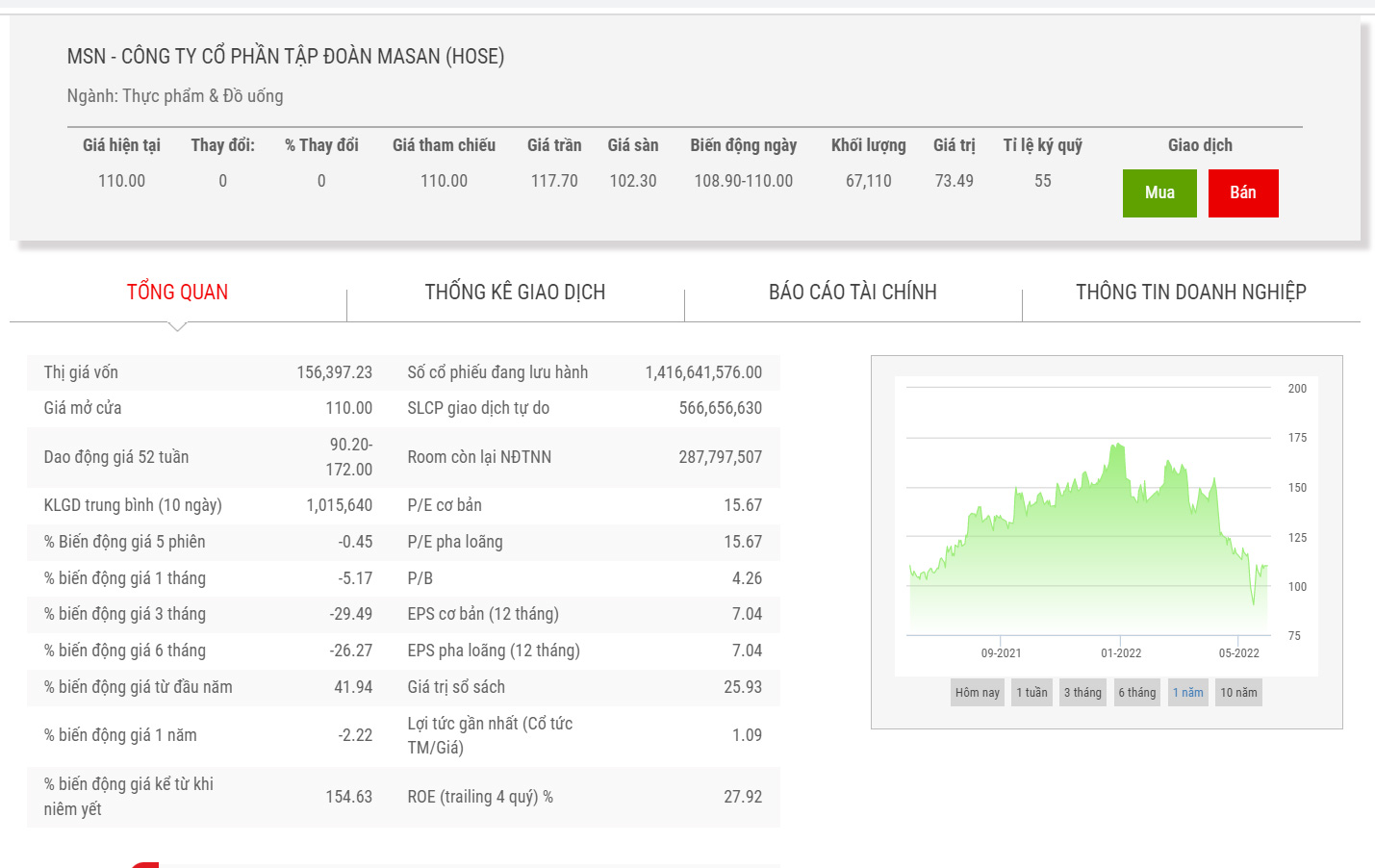Viewport: 1375px width, 868px height.
Task: Switch to the TỔNG QUAN tab
Action: click(x=177, y=293)
